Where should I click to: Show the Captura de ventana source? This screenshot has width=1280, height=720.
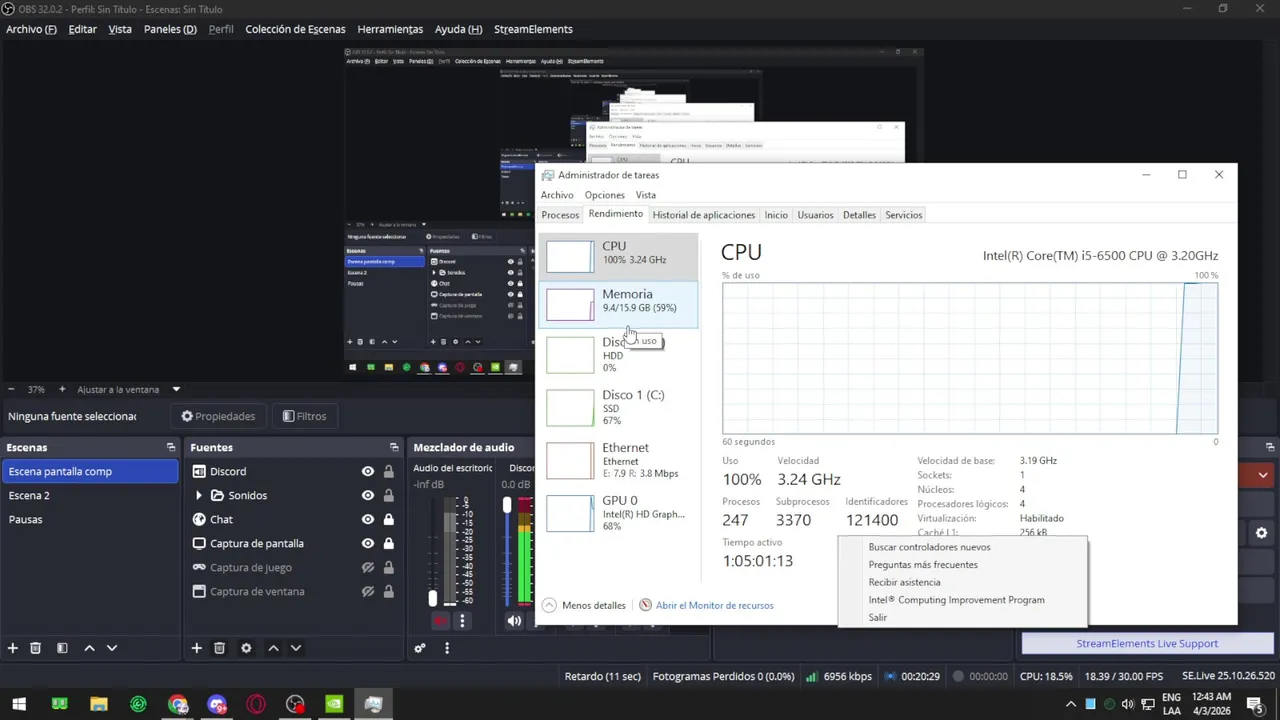tap(368, 591)
